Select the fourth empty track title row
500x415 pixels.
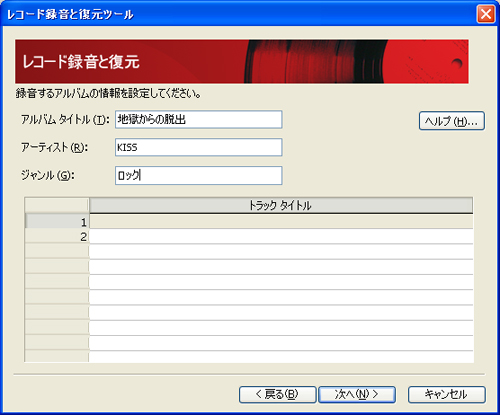[281, 267]
